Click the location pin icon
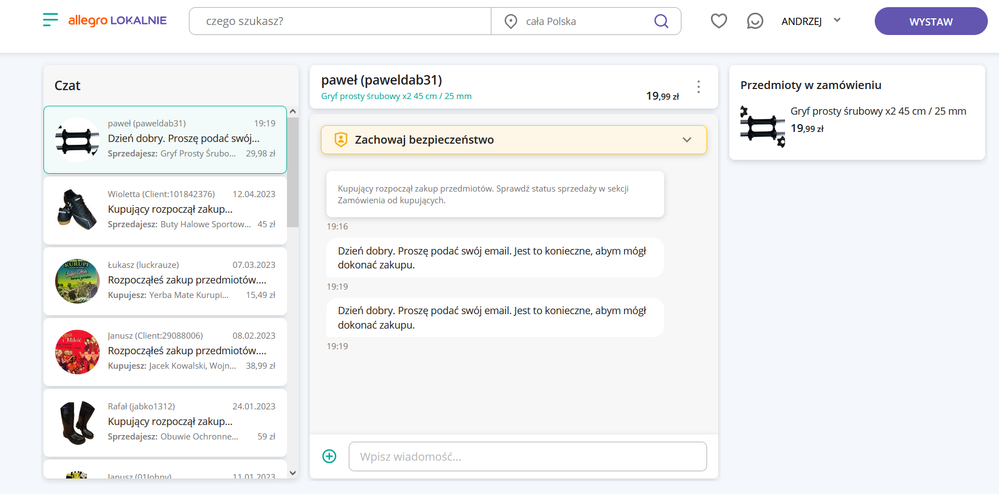 tap(511, 21)
